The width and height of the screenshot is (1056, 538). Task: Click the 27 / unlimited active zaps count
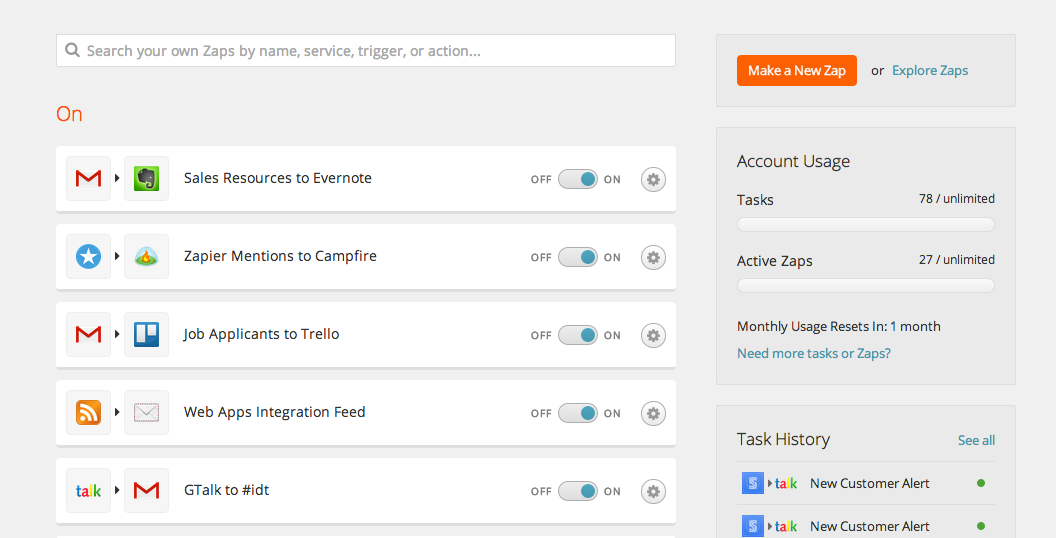956,259
